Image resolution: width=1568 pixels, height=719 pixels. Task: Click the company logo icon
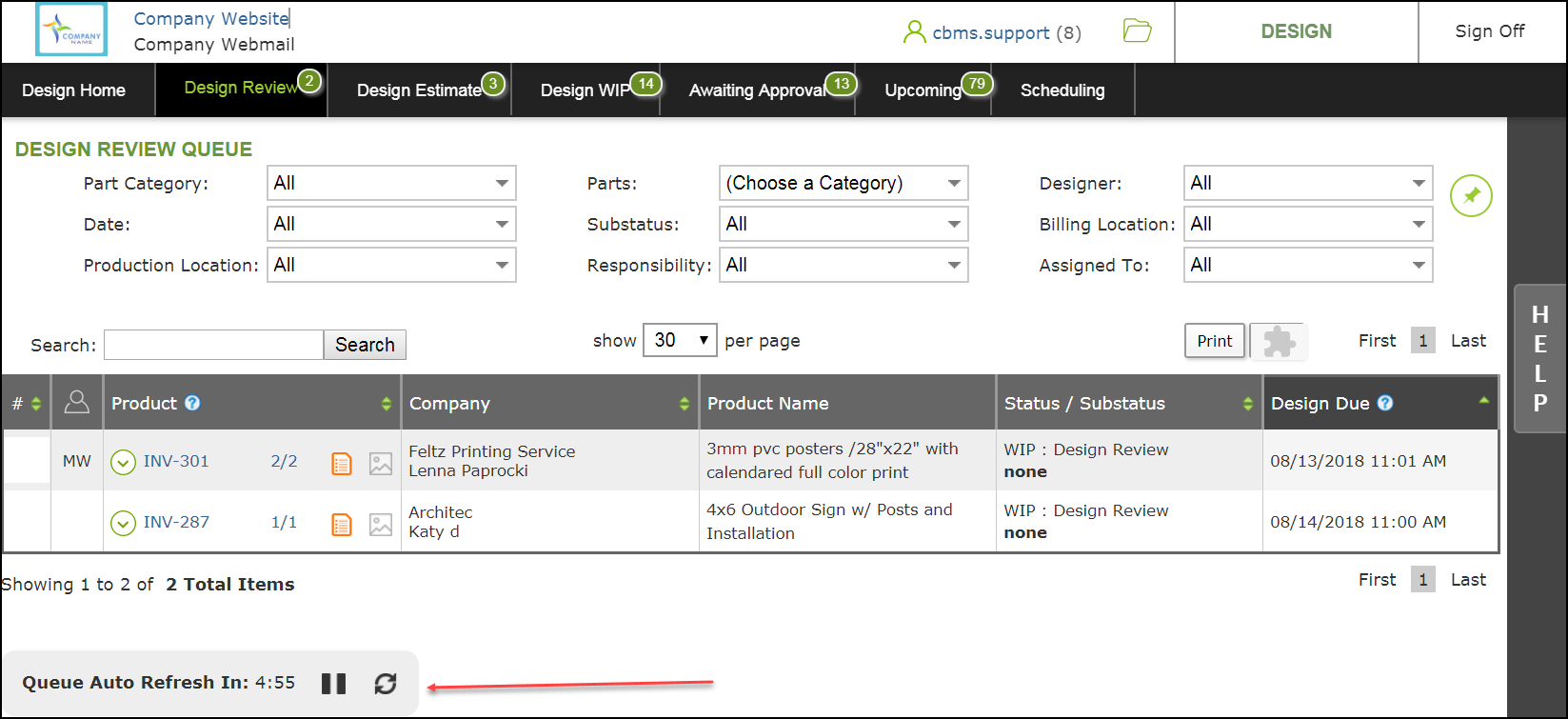71,30
